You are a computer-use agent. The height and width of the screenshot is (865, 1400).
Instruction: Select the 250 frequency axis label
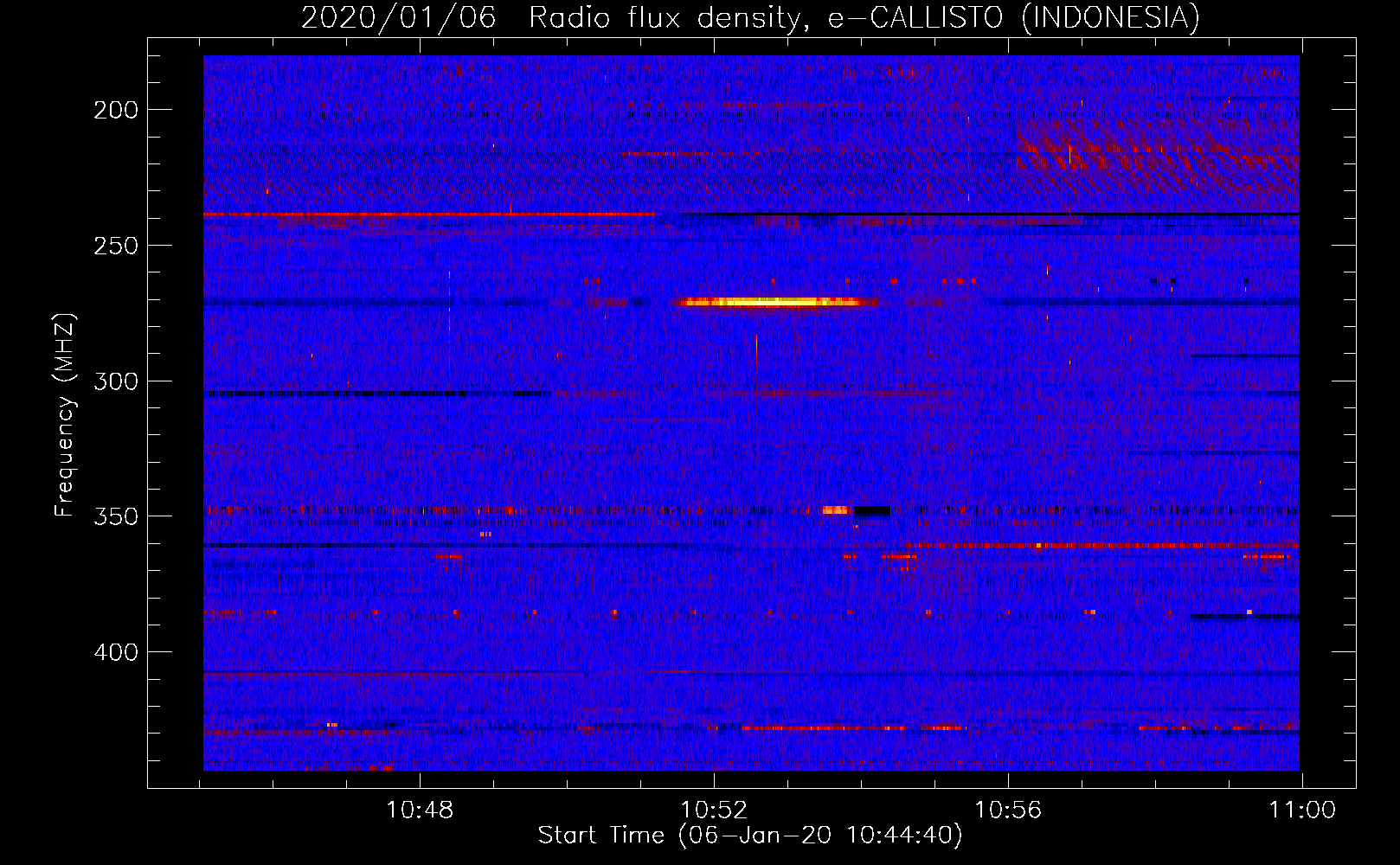116,246
